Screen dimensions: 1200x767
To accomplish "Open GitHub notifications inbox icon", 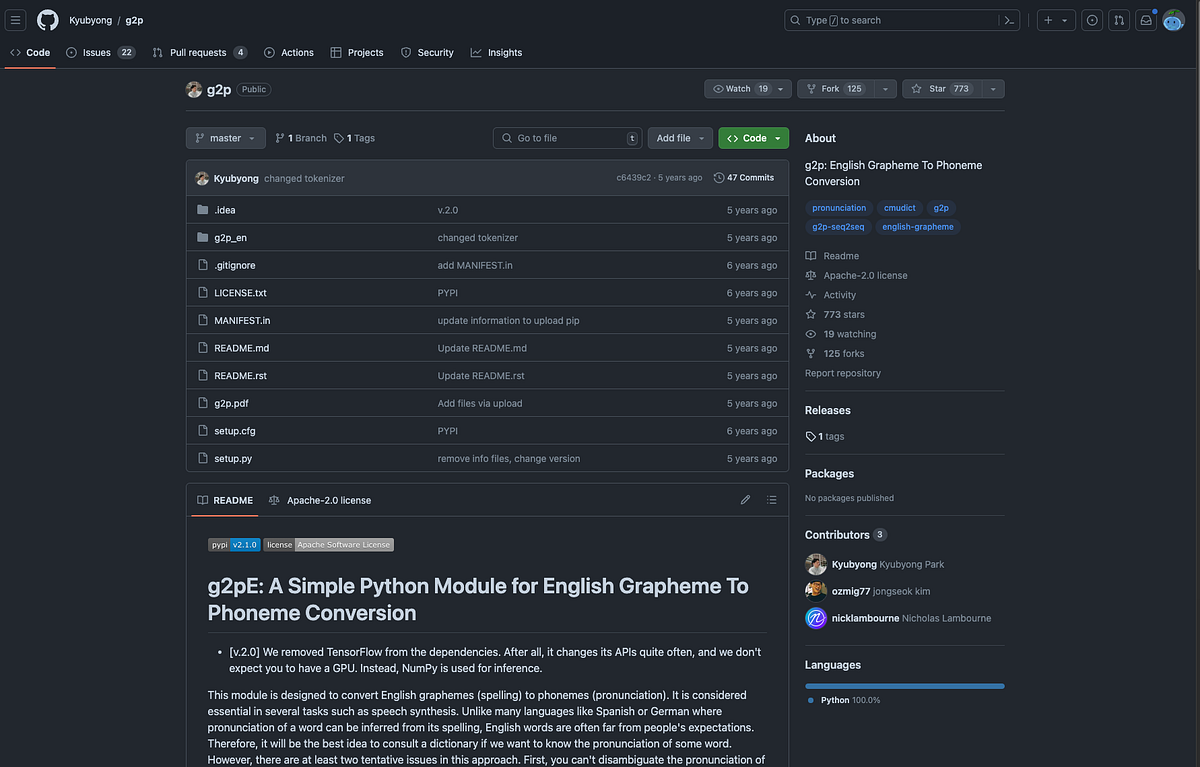I will pyautogui.click(x=1145, y=19).
